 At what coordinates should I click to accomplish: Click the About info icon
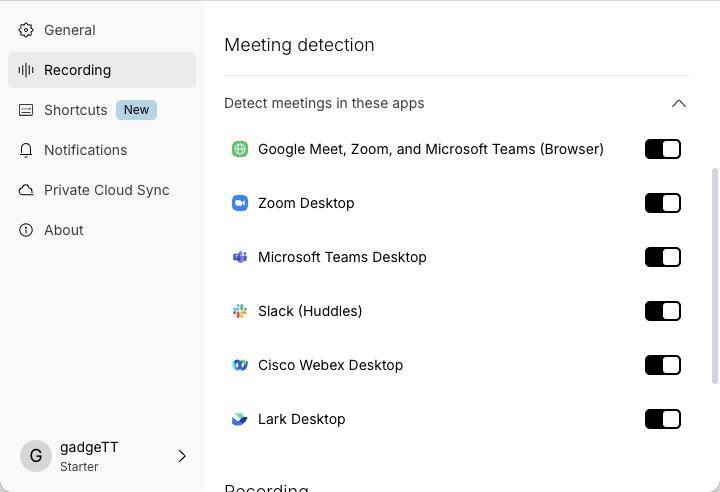26,230
